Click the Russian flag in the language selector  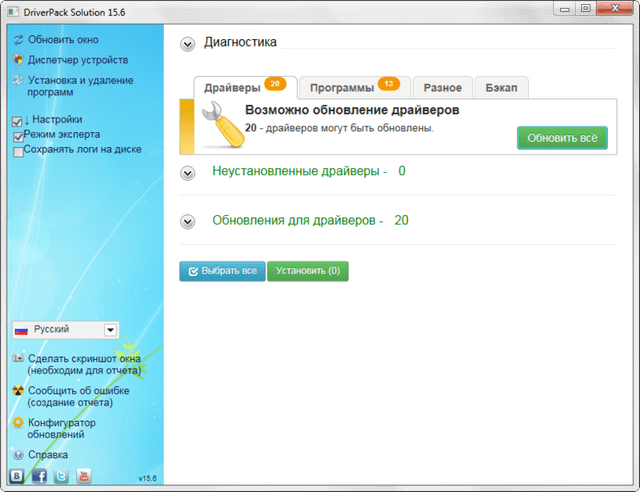pyautogui.click(x=21, y=330)
